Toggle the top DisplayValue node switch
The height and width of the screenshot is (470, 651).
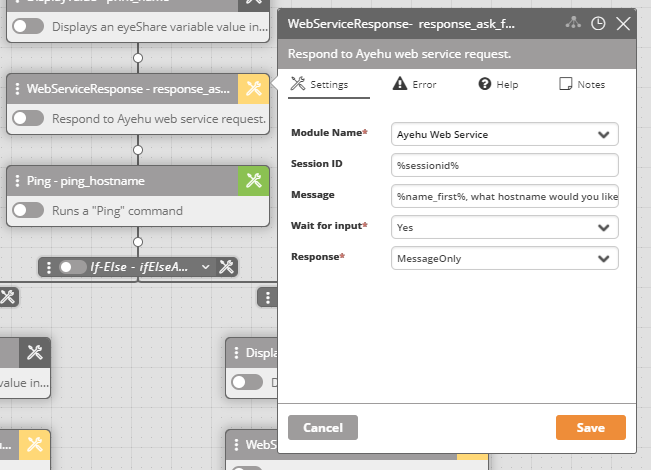coord(28,27)
